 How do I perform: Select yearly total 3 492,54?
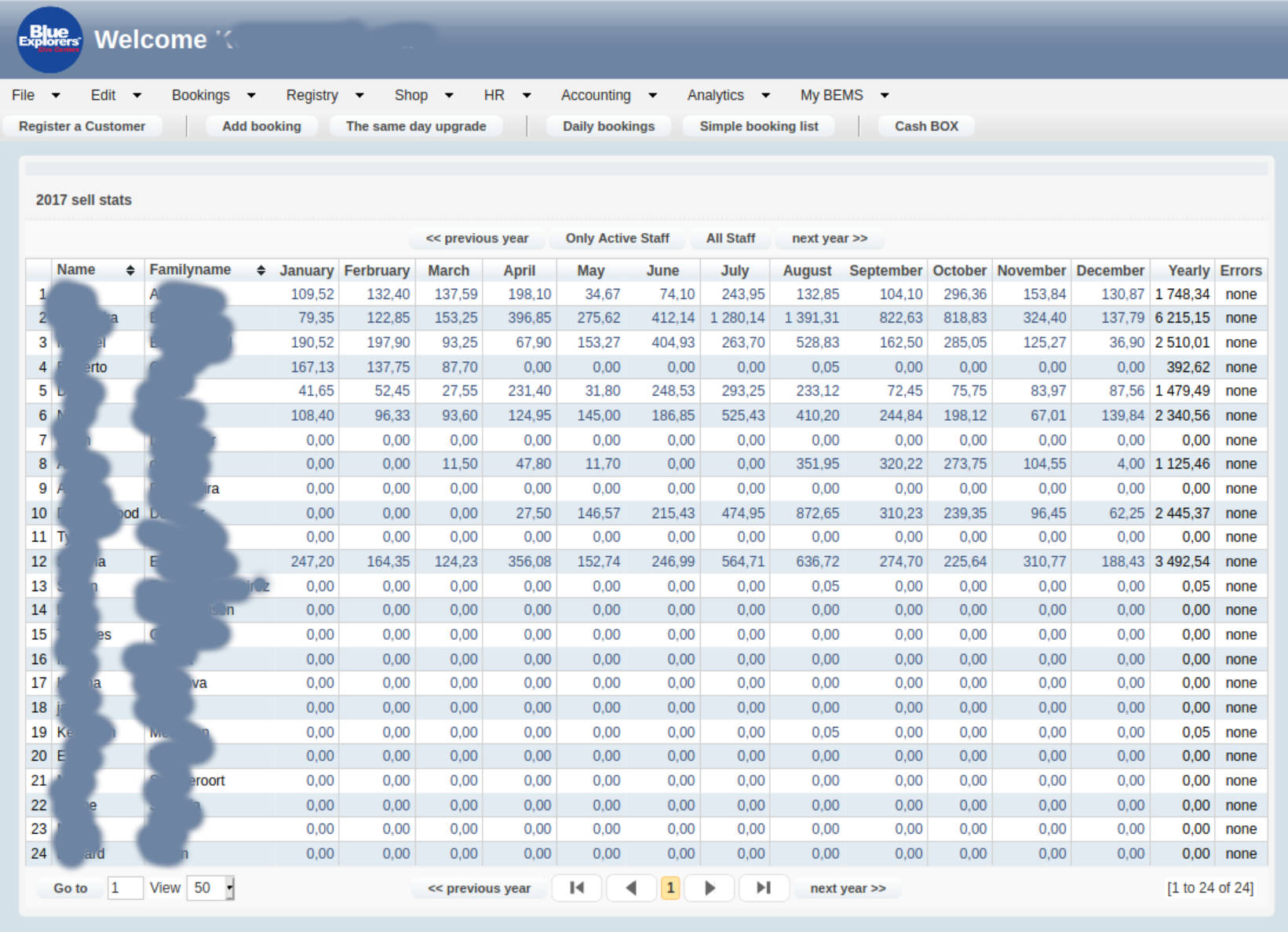[1182, 561]
